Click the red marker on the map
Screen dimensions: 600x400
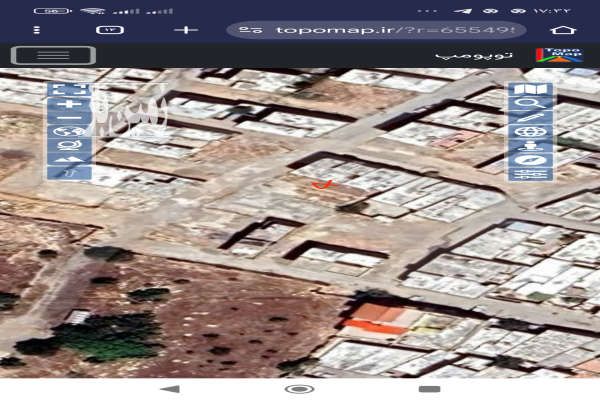tap(324, 185)
